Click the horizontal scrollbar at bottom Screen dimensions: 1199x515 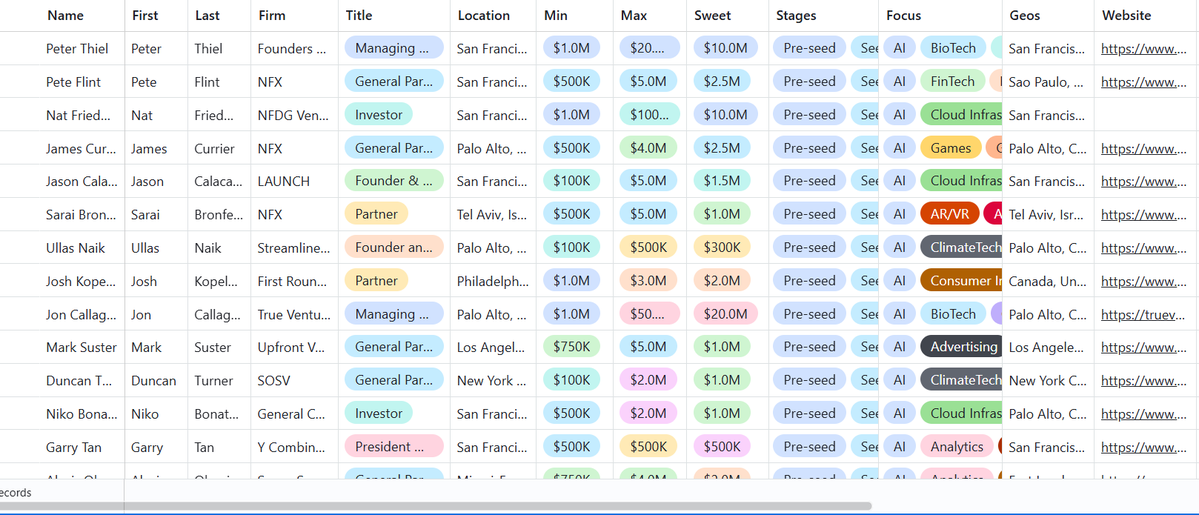pos(436,506)
